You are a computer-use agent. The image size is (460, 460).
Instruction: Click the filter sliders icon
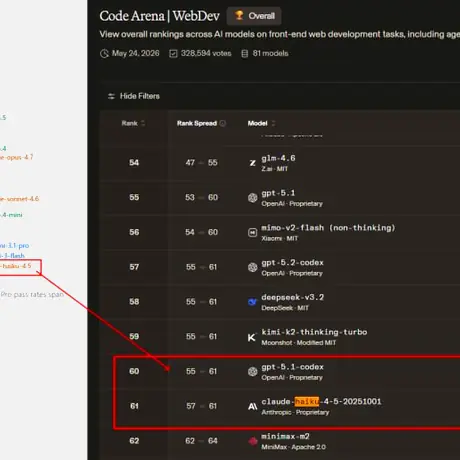pyautogui.click(x=111, y=96)
